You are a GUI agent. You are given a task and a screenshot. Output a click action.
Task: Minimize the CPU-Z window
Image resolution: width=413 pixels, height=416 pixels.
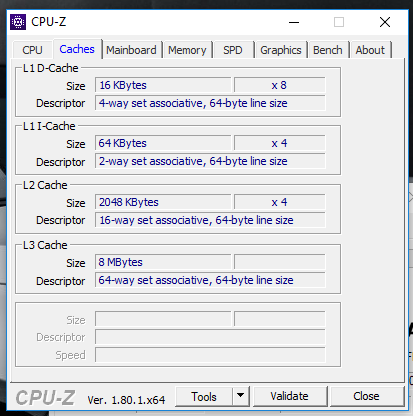pos(294,22)
